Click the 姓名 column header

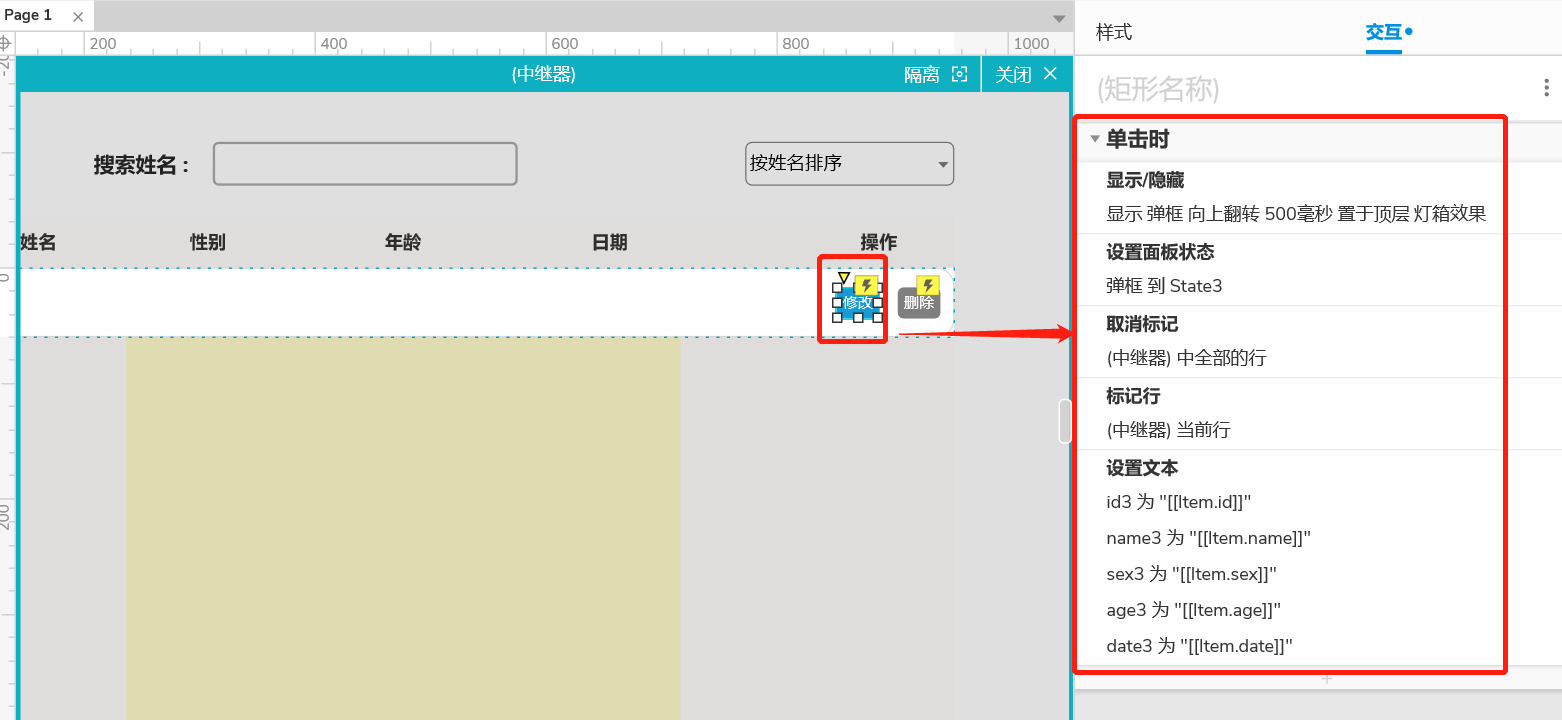coord(38,242)
